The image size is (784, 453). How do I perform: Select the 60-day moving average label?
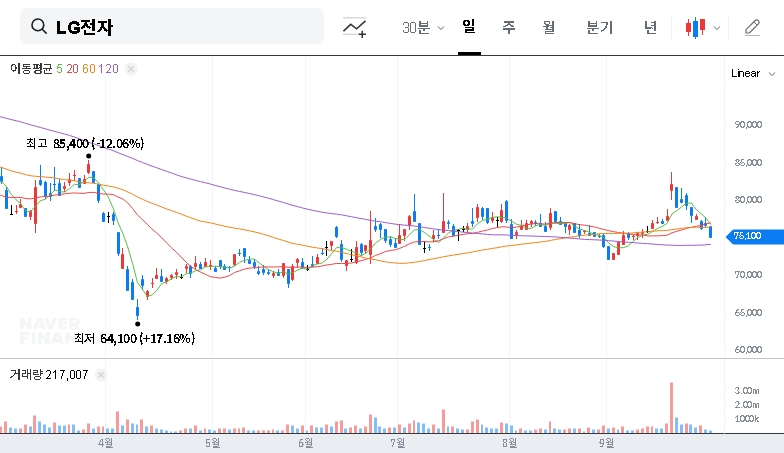click(88, 69)
